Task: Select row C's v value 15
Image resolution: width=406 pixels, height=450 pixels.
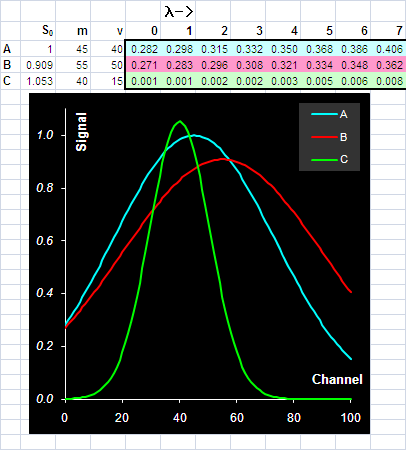Action: pos(108,81)
